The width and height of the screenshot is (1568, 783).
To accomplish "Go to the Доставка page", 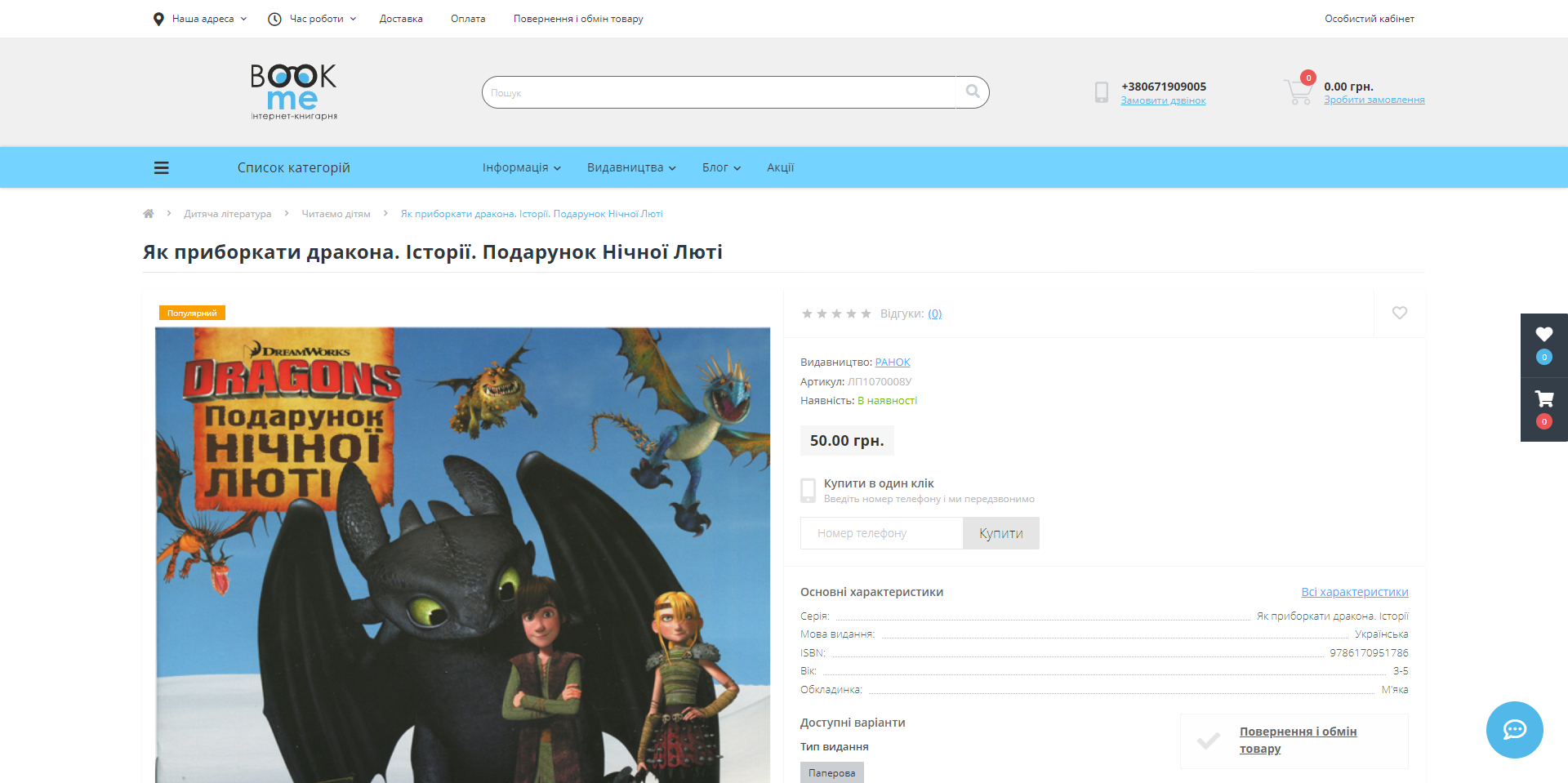I will [401, 19].
